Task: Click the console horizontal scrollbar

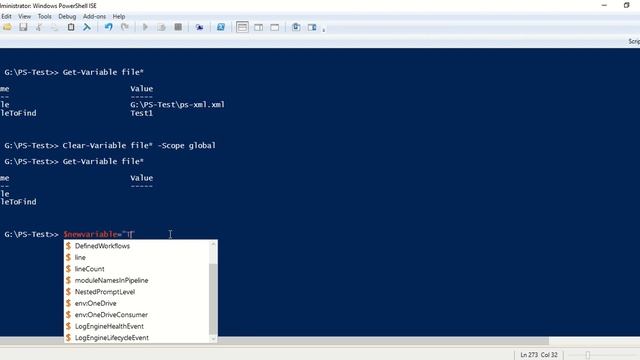Action: pyautogui.click(x=274, y=341)
